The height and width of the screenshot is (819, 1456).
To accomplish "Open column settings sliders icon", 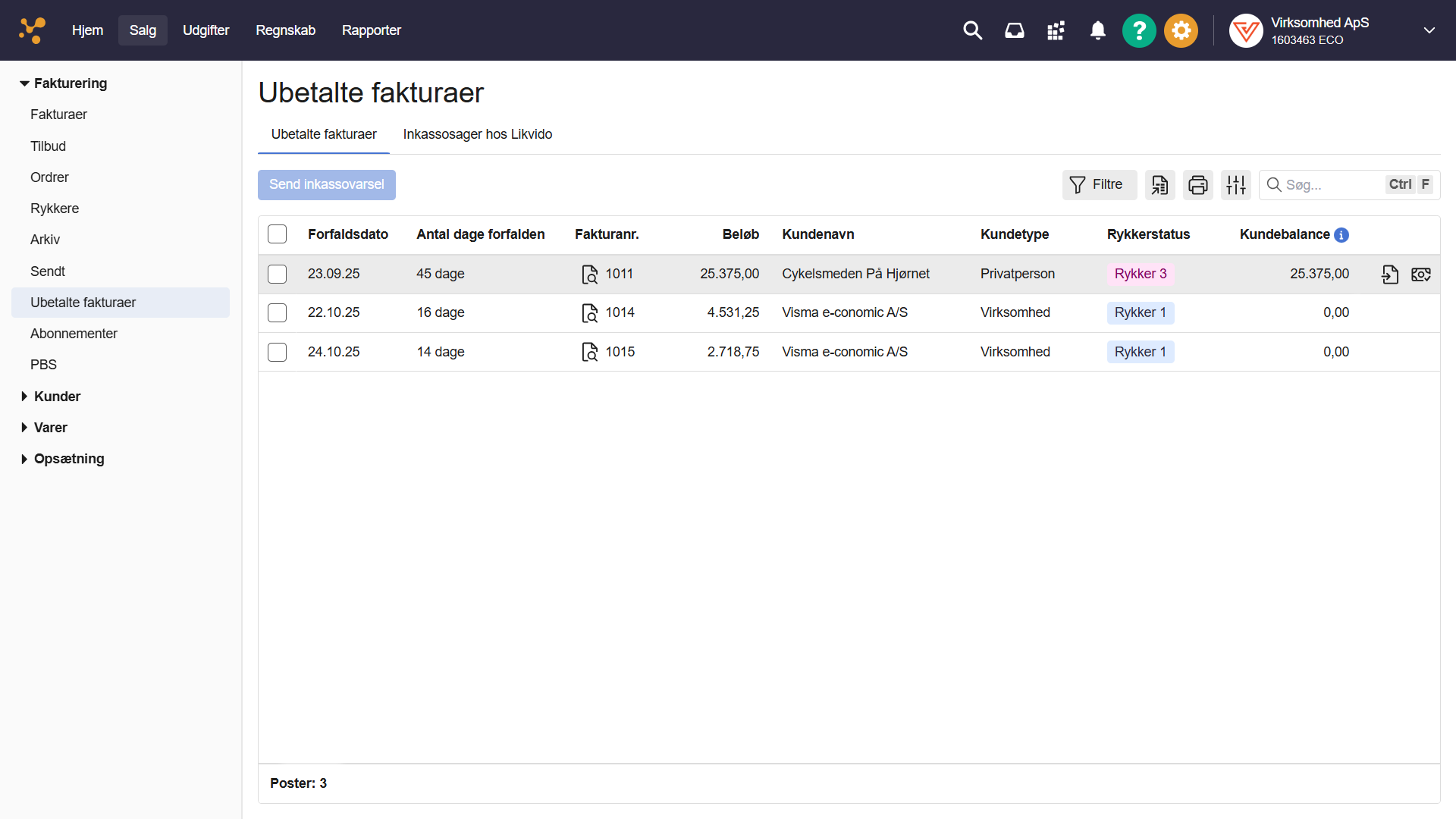I will [1235, 185].
